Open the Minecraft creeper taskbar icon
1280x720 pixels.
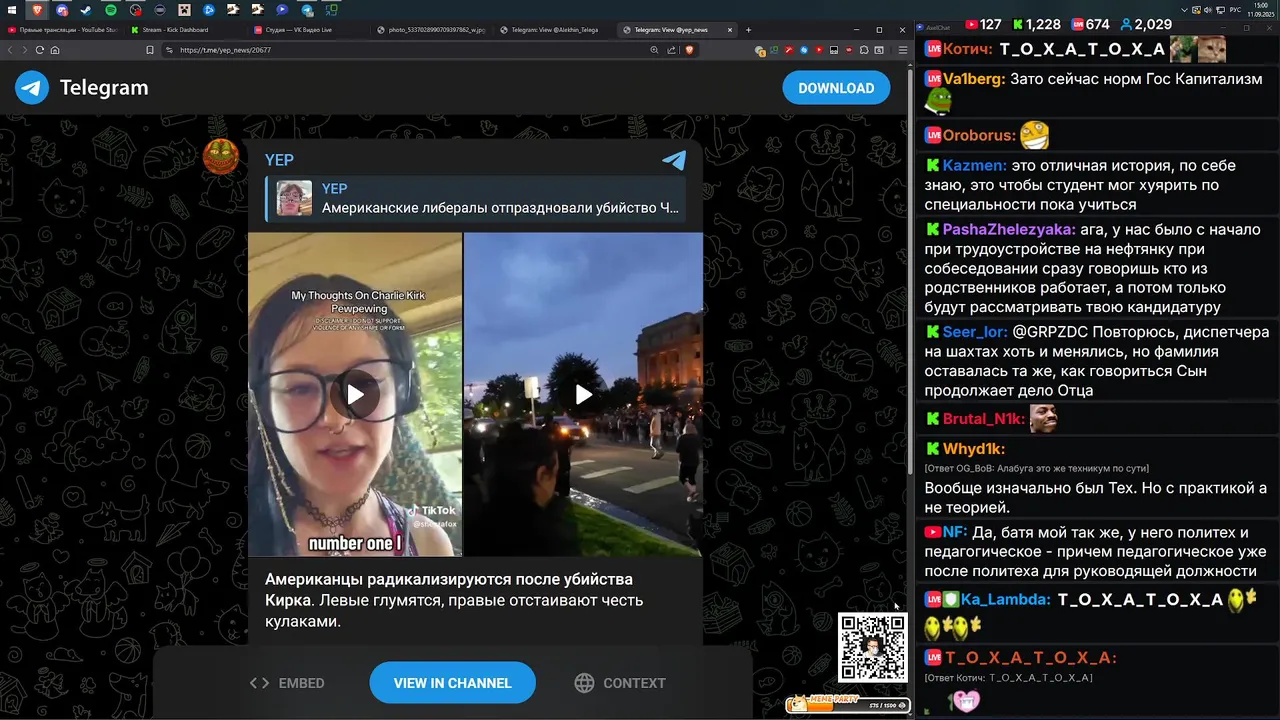[x=185, y=10]
